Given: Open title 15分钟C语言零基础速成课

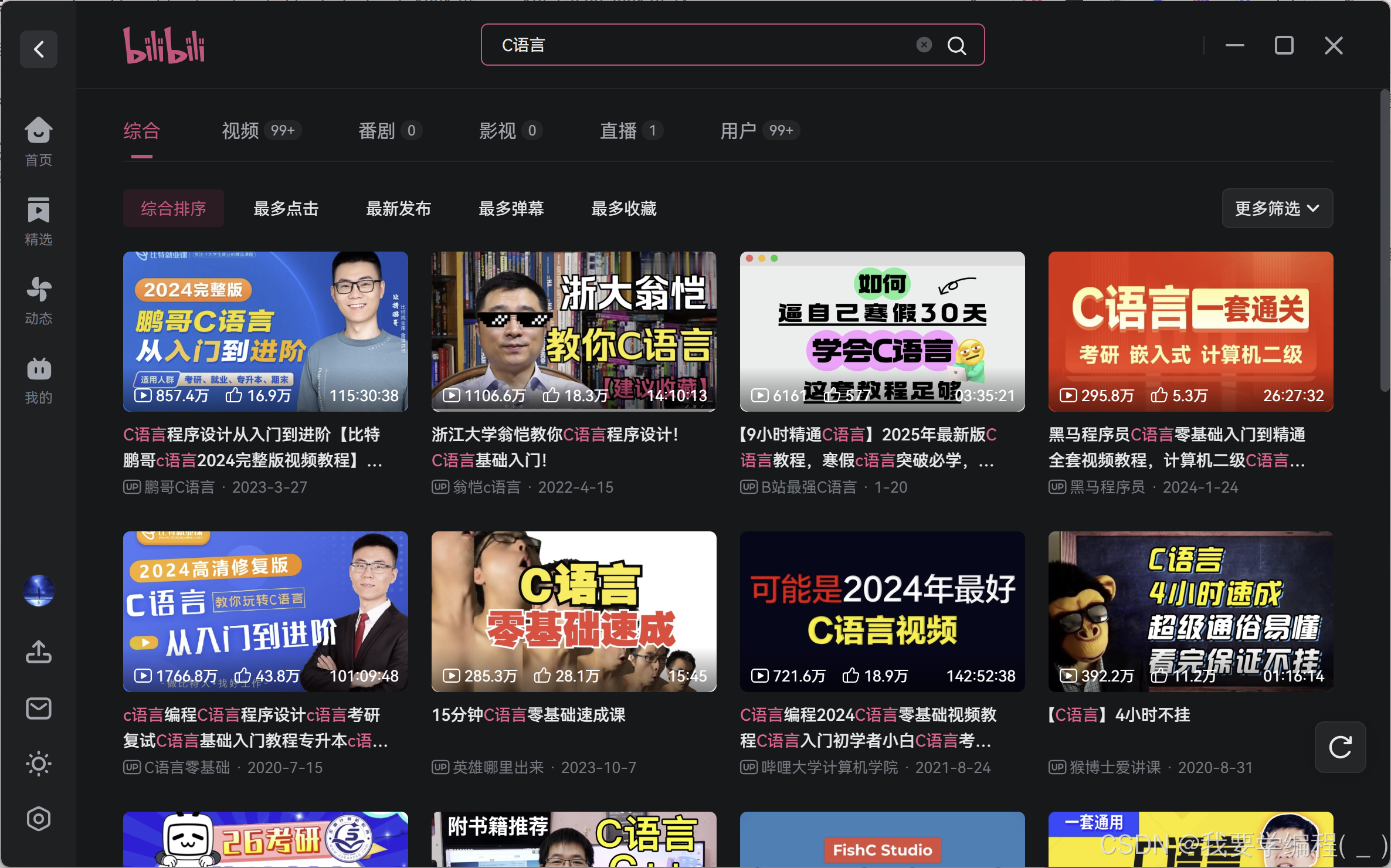Looking at the screenshot, I should 528,715.
